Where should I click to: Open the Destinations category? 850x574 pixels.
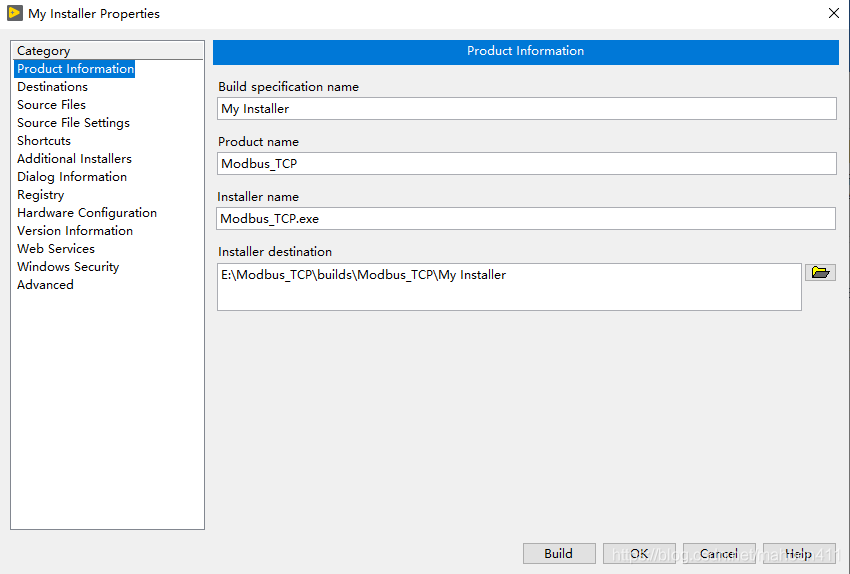coord(52,87)
